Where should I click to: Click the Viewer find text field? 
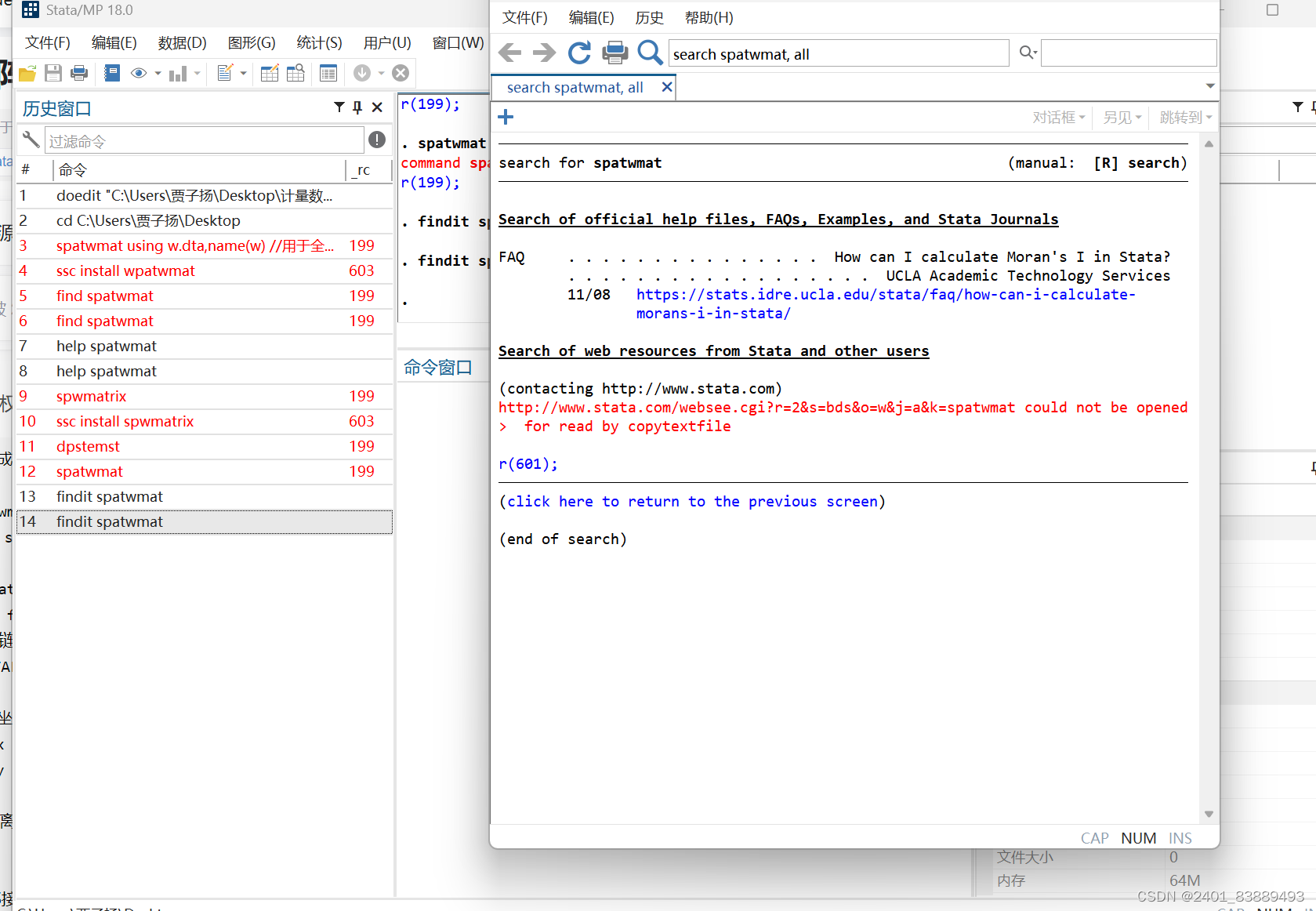[x=1129, y=53]
